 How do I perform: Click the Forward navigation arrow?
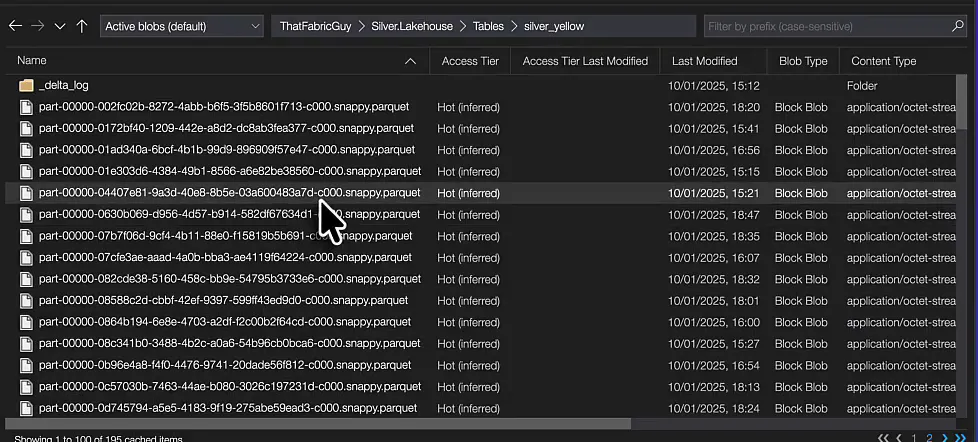coord(37,26)
